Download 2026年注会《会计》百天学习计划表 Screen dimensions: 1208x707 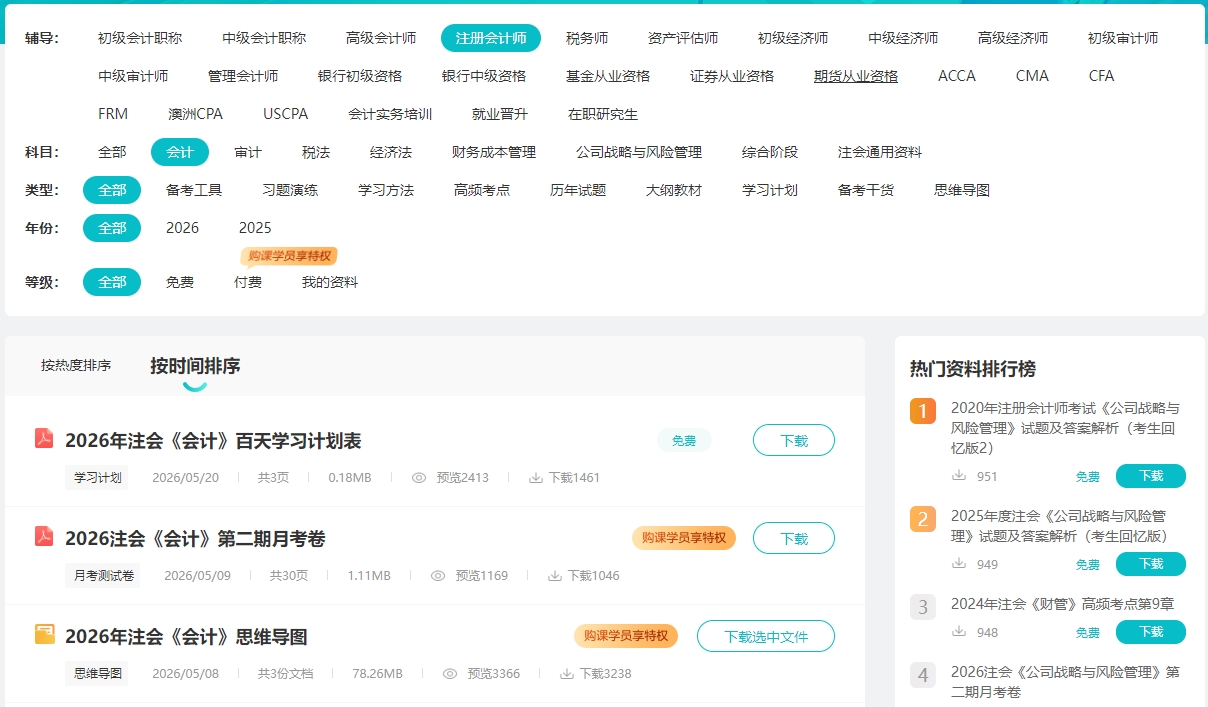pos(794,440)
